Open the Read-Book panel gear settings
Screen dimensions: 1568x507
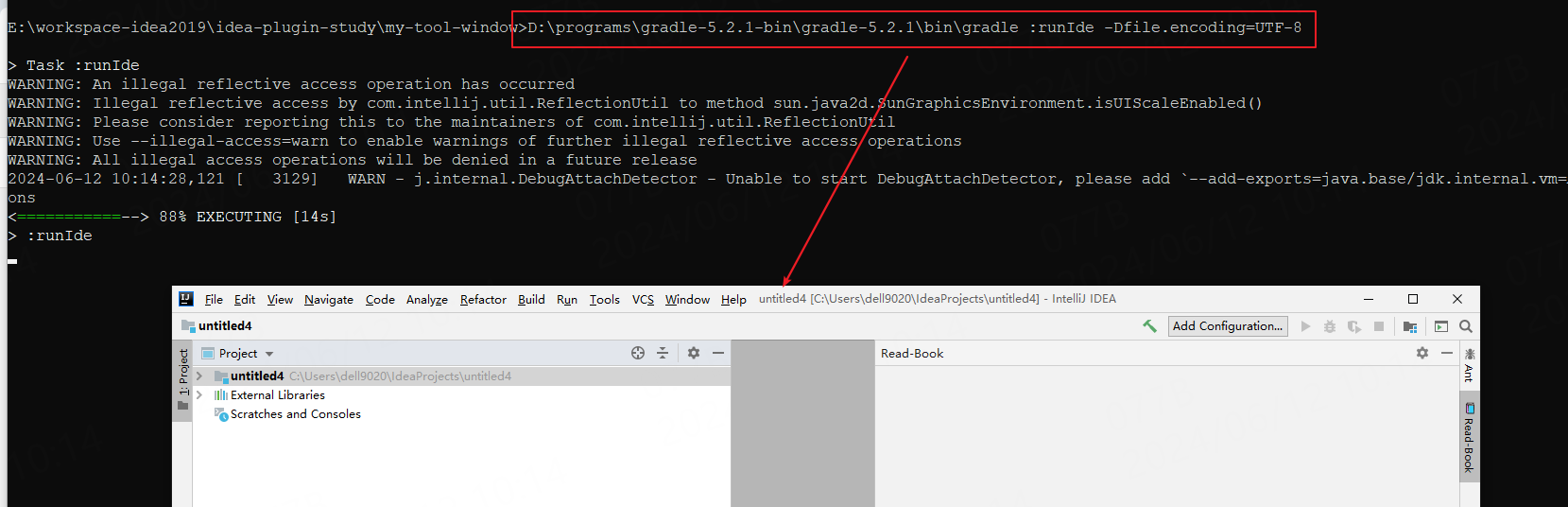(1422, 353)
